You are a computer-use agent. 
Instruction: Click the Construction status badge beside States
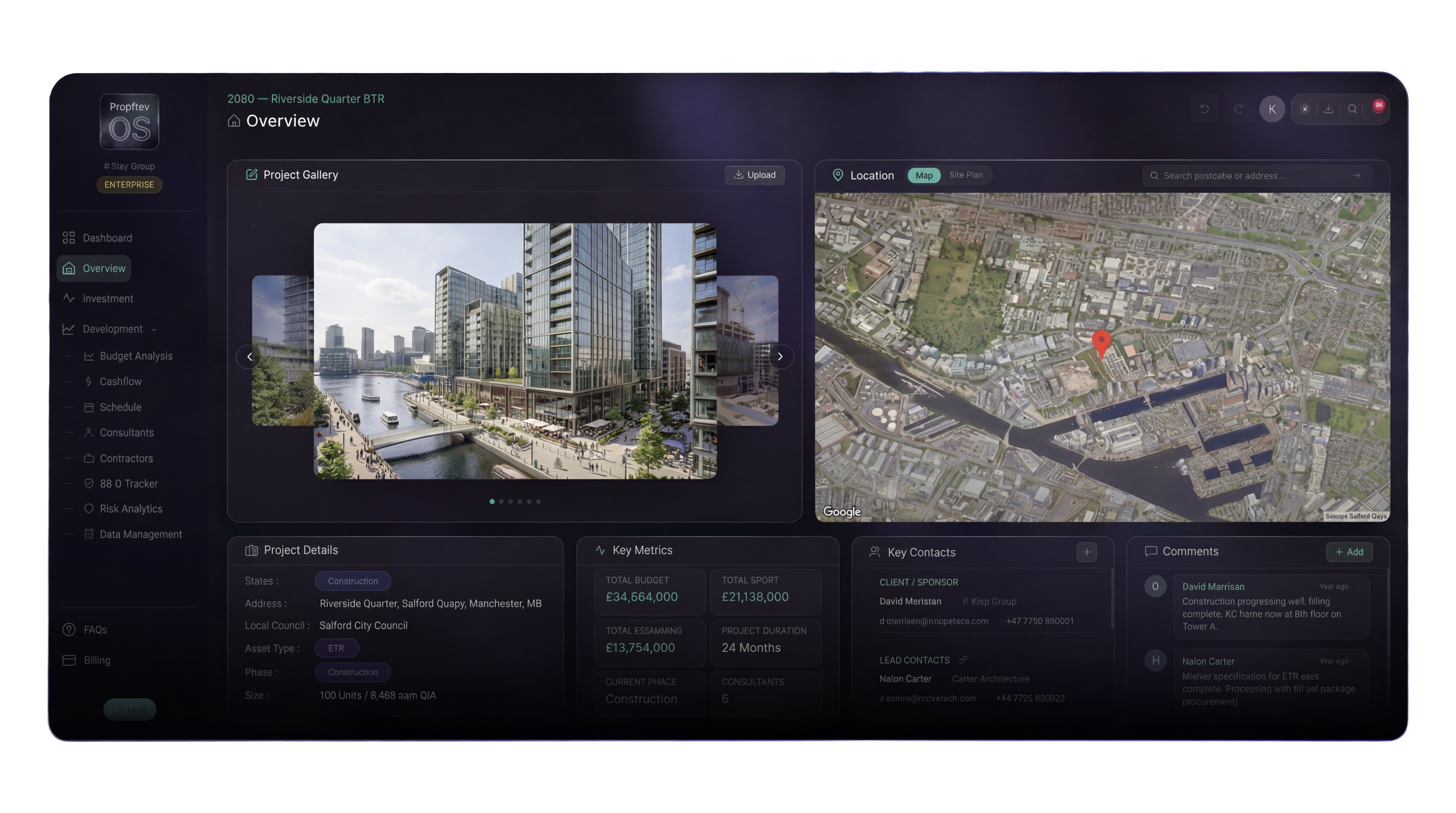(353, 581)
